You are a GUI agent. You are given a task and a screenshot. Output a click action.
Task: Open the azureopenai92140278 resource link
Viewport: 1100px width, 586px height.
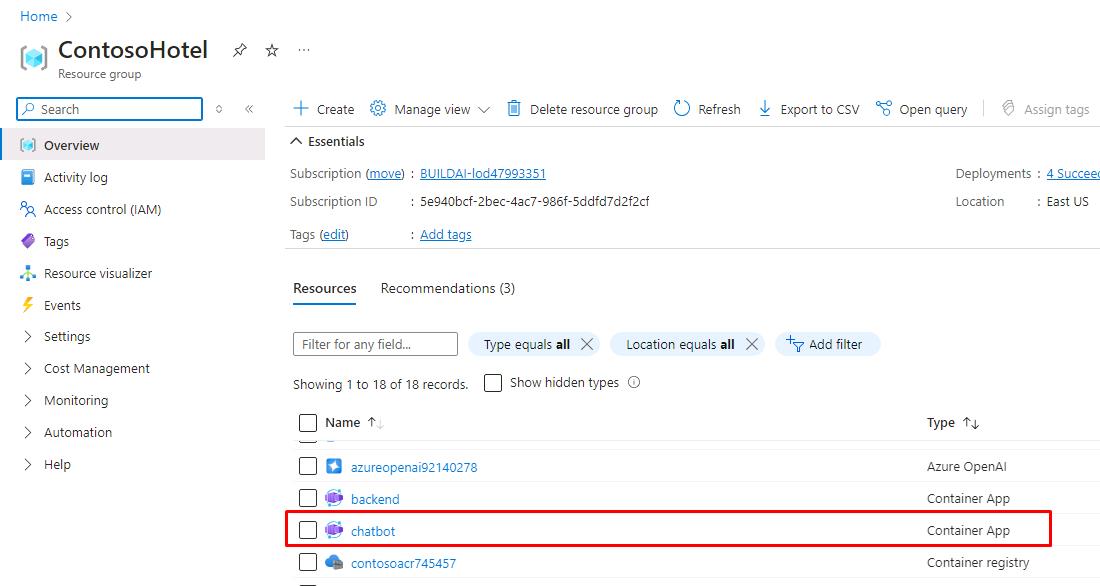414,467
